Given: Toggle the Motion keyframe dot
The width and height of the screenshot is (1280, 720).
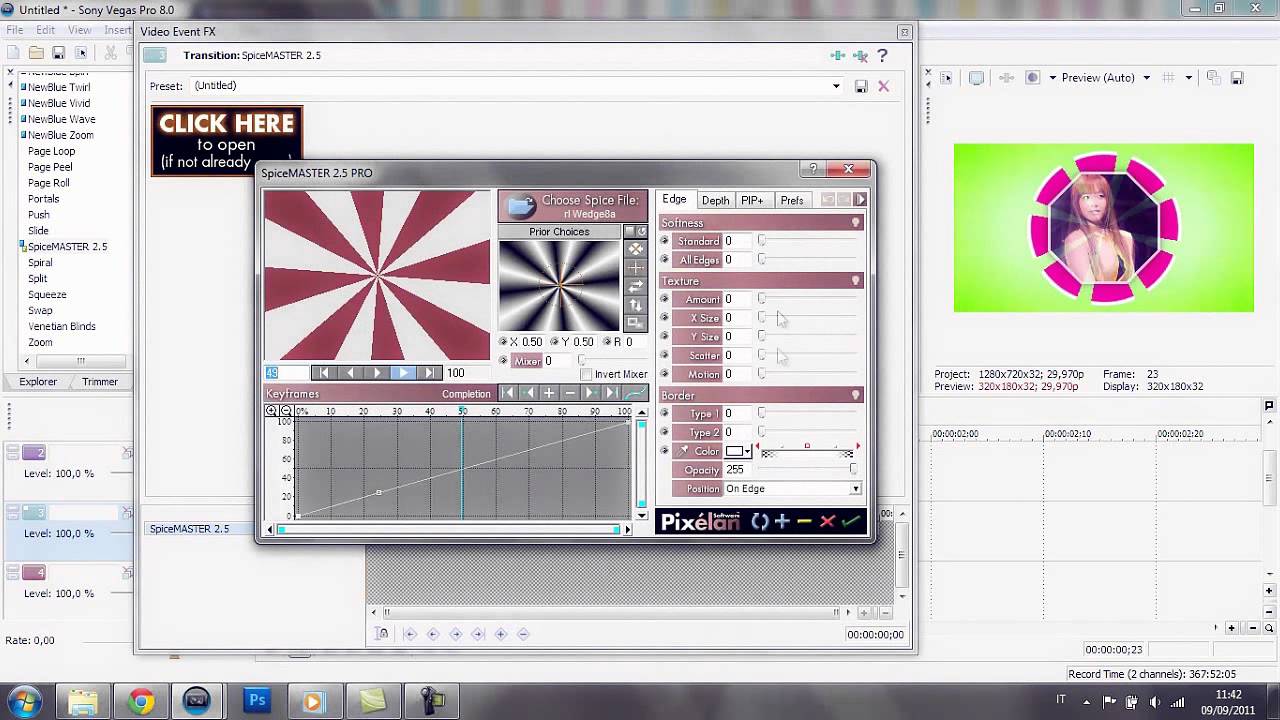Looking at the screenshot, I should tap(665, 374).
